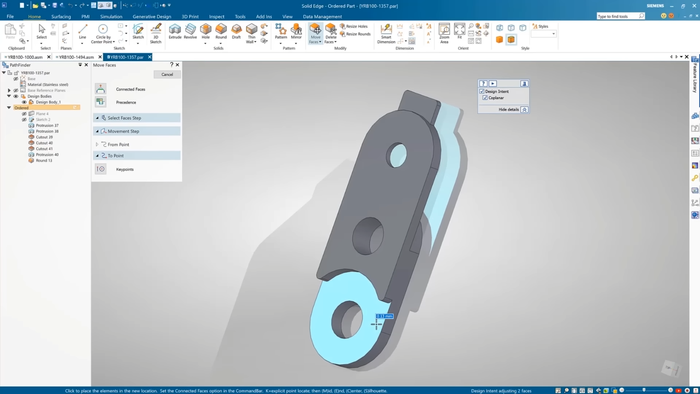The width and height of the screenshot is (700, 394).
Task: Click the Connected Faces option icon
Action: tap(101, 89)
